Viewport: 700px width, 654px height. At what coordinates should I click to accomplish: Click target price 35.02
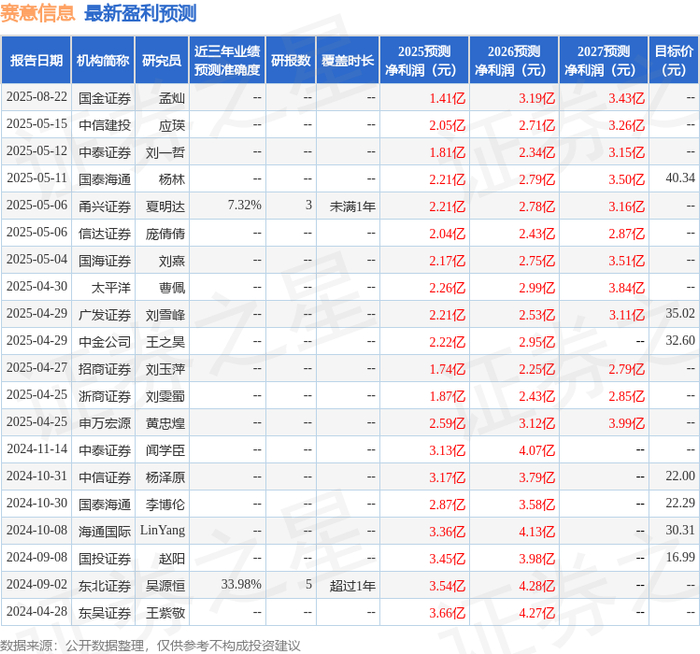tap(680, 313)
